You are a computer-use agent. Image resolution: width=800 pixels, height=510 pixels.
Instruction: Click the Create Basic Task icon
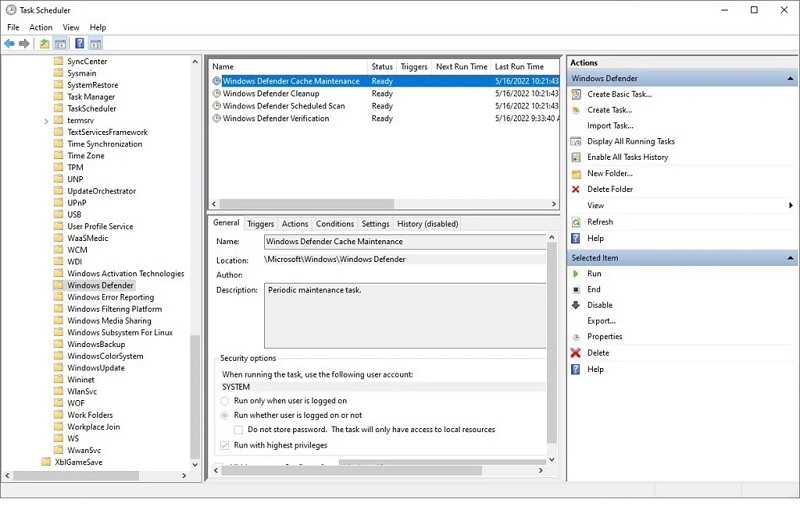click(x=576, y=94)
